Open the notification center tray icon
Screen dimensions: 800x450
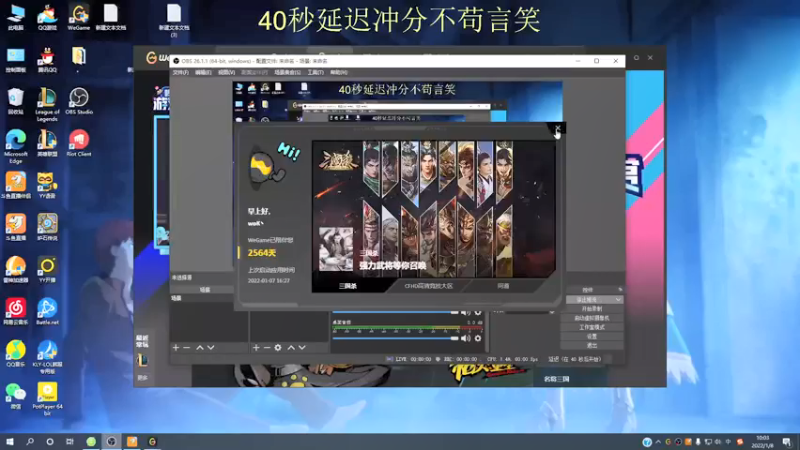(787, 442)
